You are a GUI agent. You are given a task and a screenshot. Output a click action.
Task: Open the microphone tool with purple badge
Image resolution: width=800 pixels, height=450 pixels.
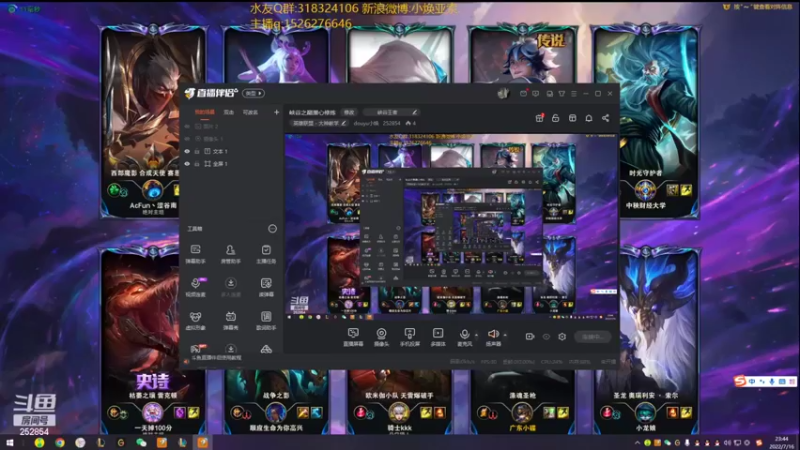[195, 287]
